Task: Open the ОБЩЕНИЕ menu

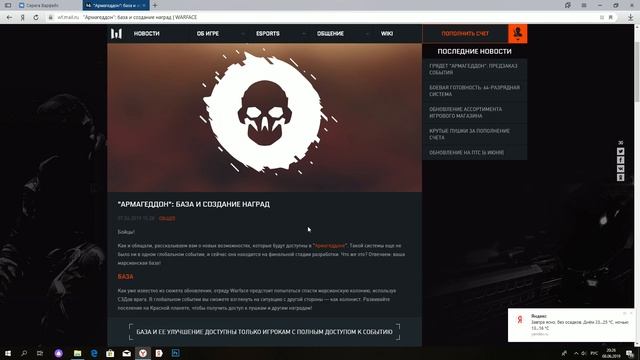Action: click(330, 33)
